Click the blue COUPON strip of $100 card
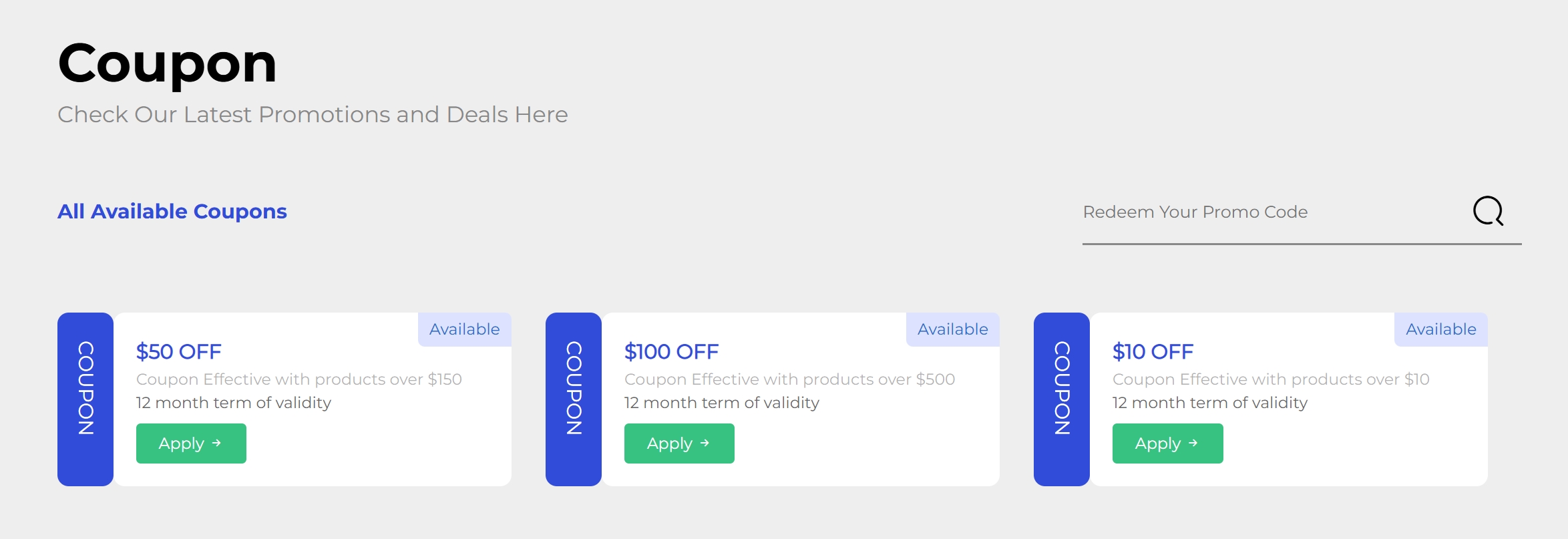Viewport: 1568px width, 539px height. (574, 399)
